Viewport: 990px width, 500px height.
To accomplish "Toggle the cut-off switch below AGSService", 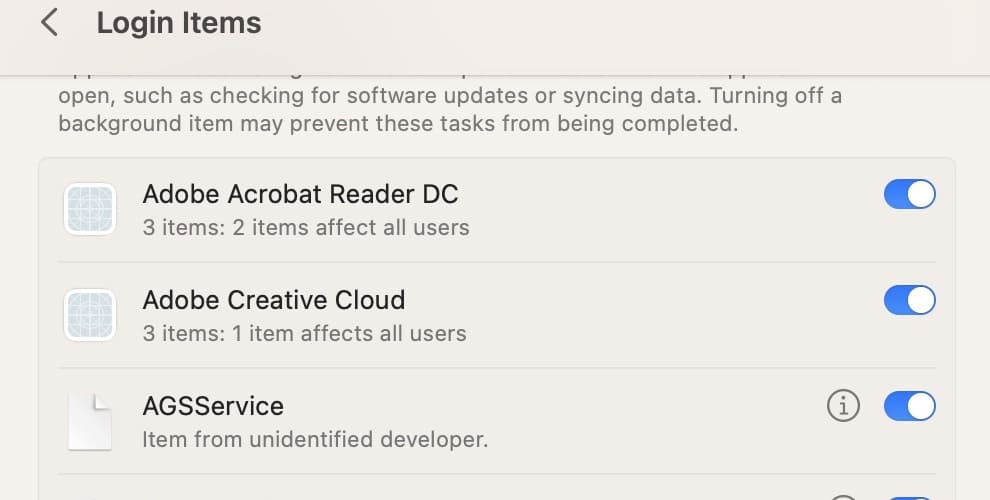I will coord(909,497).
